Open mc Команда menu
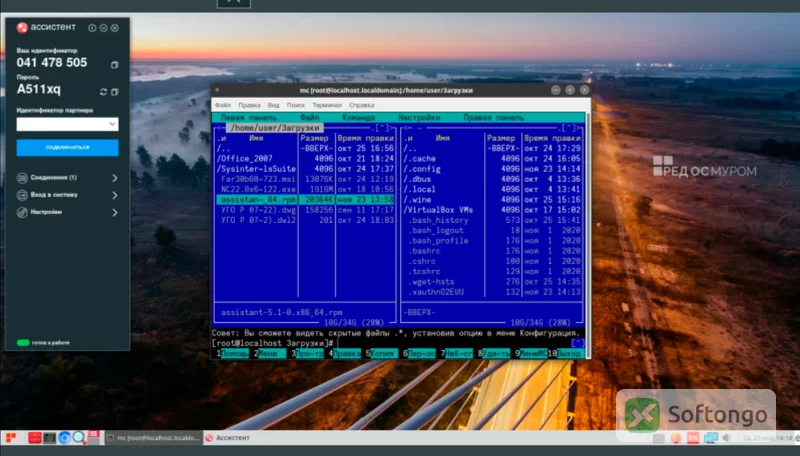The height and width of the screenshot is (456, 800). pyautogui.click(x=359, y=117)
